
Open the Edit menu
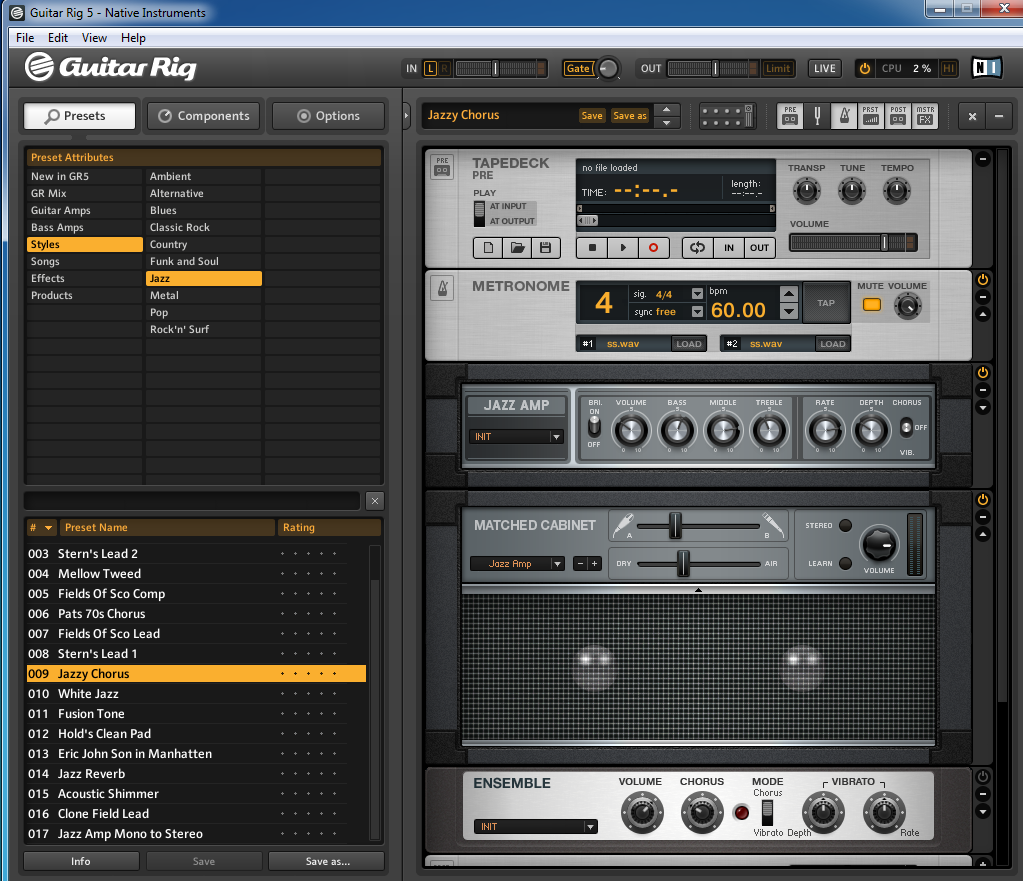pyautogui.click(x=57, y=38)
